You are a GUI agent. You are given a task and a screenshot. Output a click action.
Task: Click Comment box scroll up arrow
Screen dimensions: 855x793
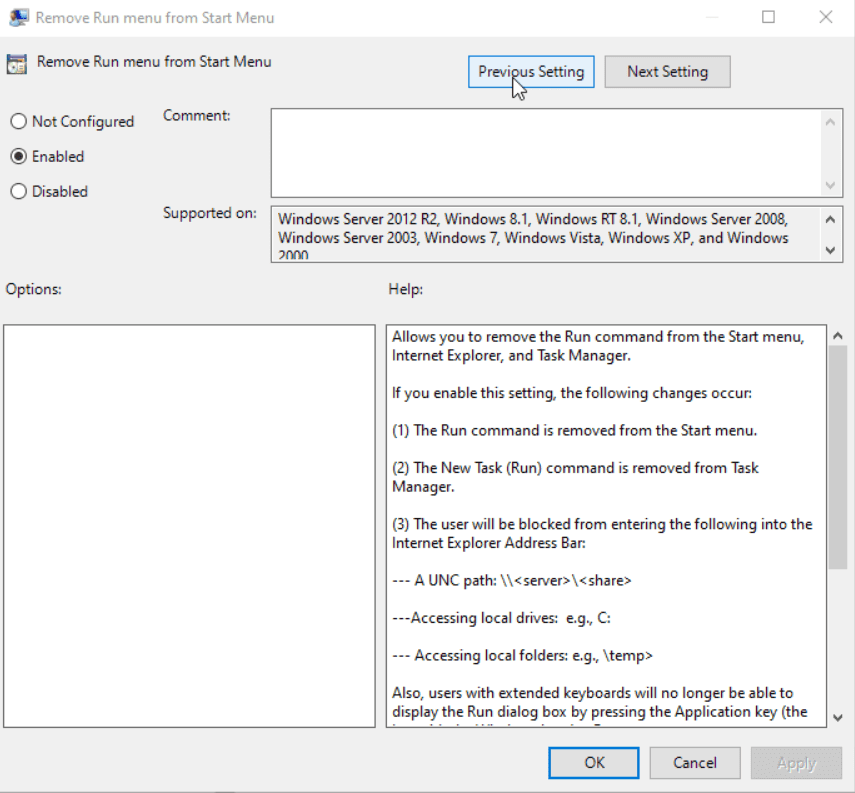click(830, 122)
